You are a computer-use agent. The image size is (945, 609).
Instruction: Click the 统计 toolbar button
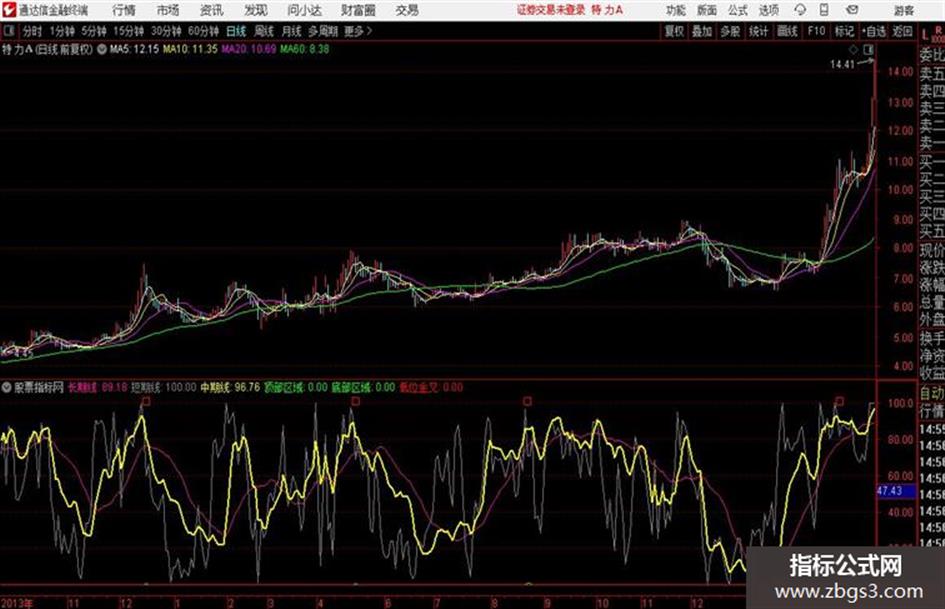pyautogui.click(x=758, y=31)
